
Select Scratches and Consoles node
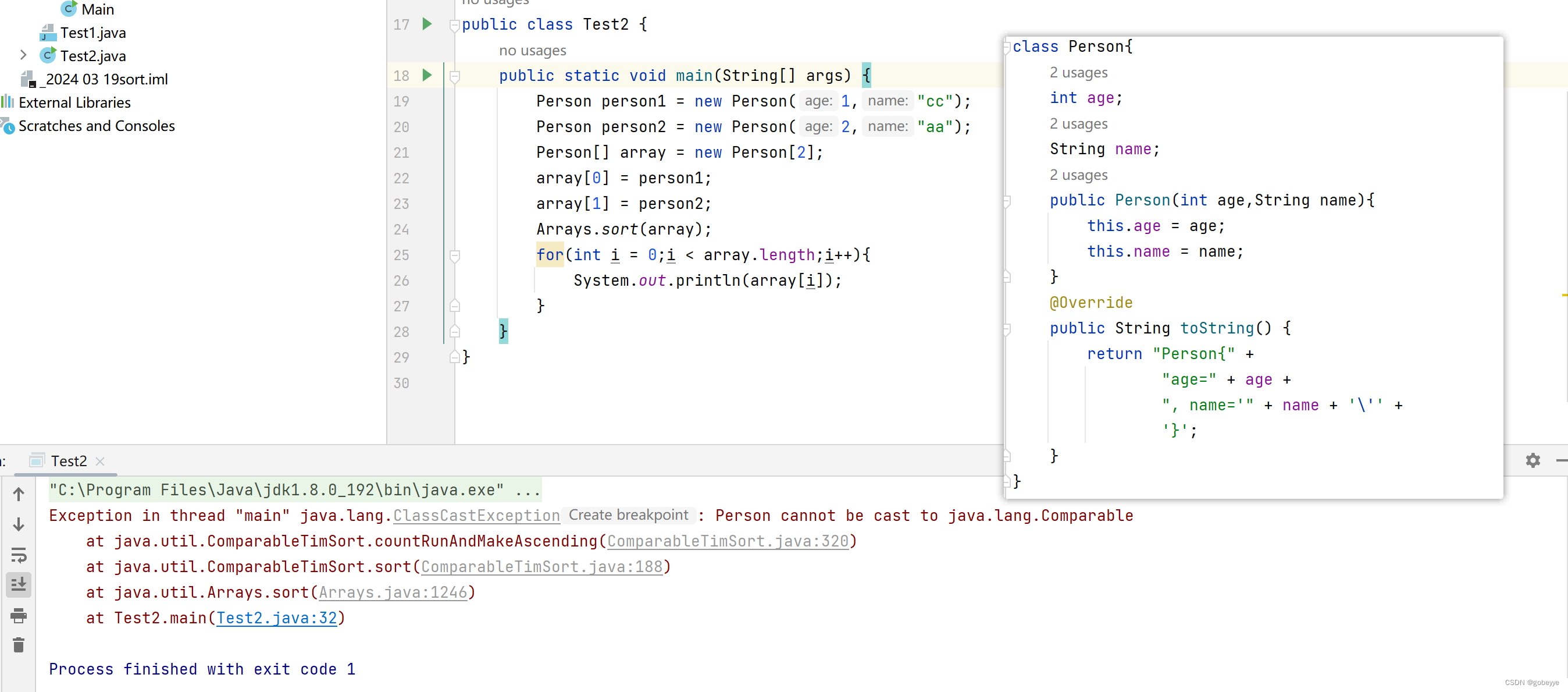click(x=96, y=126)
